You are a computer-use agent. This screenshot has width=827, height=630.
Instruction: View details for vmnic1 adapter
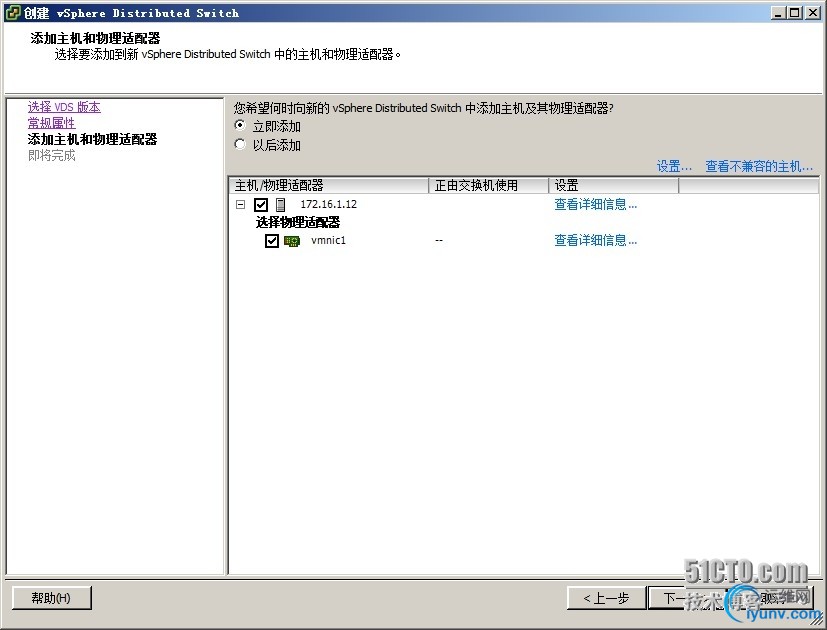click(x=595, y=241)
